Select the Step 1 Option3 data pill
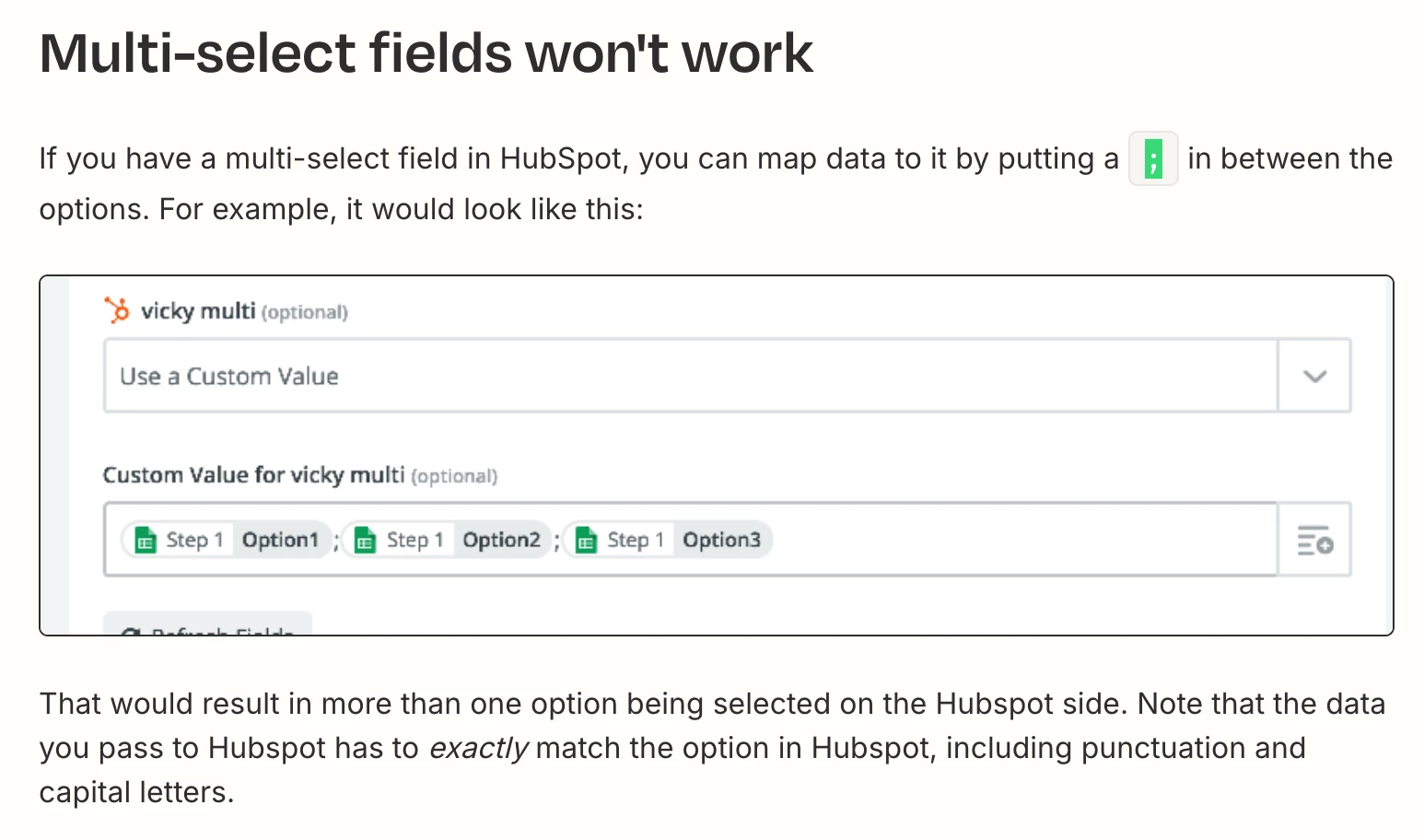The width and height of the screenshot is (1424, 840). click(x=668, y=540)
